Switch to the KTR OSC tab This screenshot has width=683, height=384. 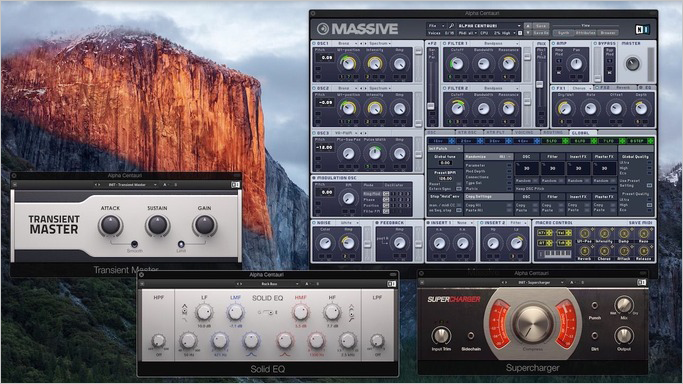[469, 132]
